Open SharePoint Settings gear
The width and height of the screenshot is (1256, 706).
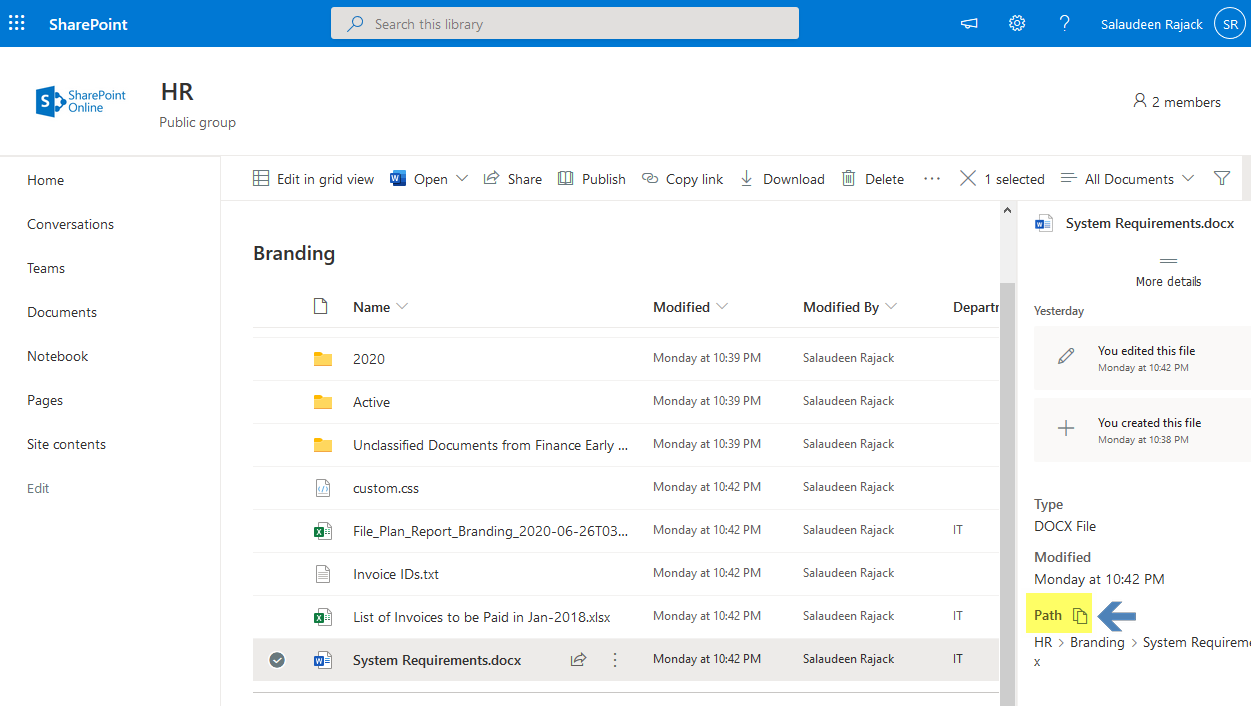1016,22
